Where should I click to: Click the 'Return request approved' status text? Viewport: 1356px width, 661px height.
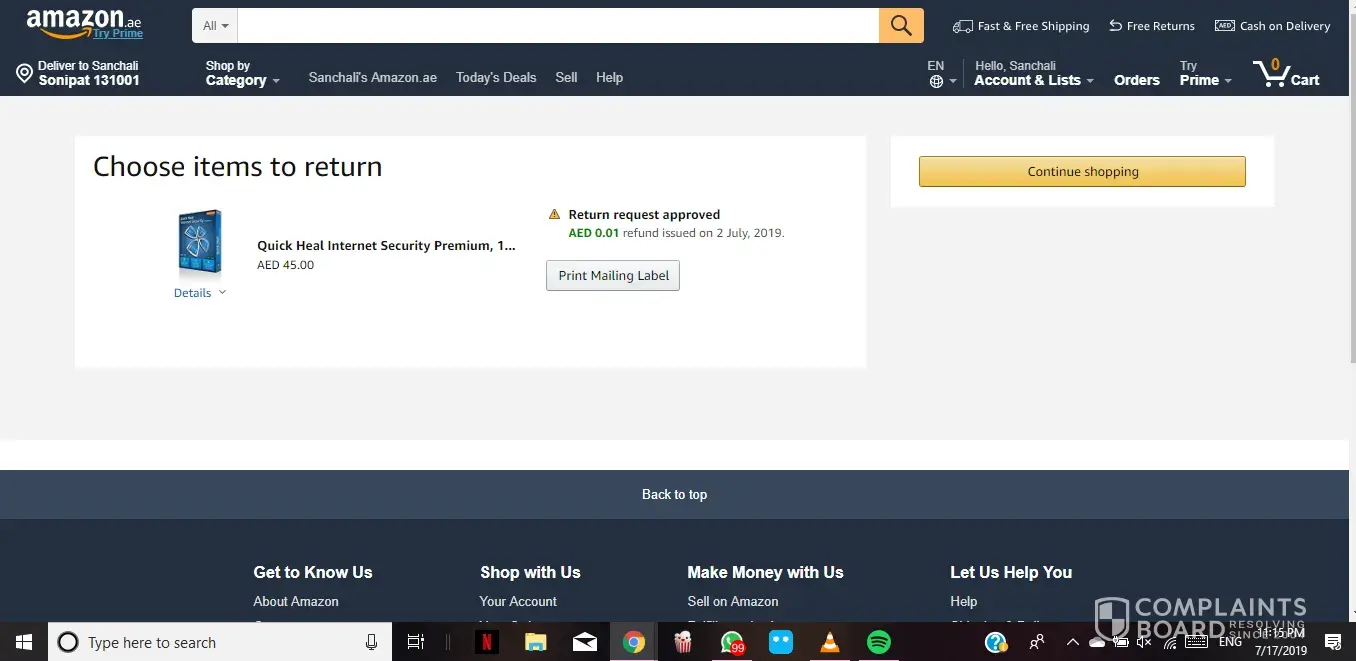pos(644,214)
